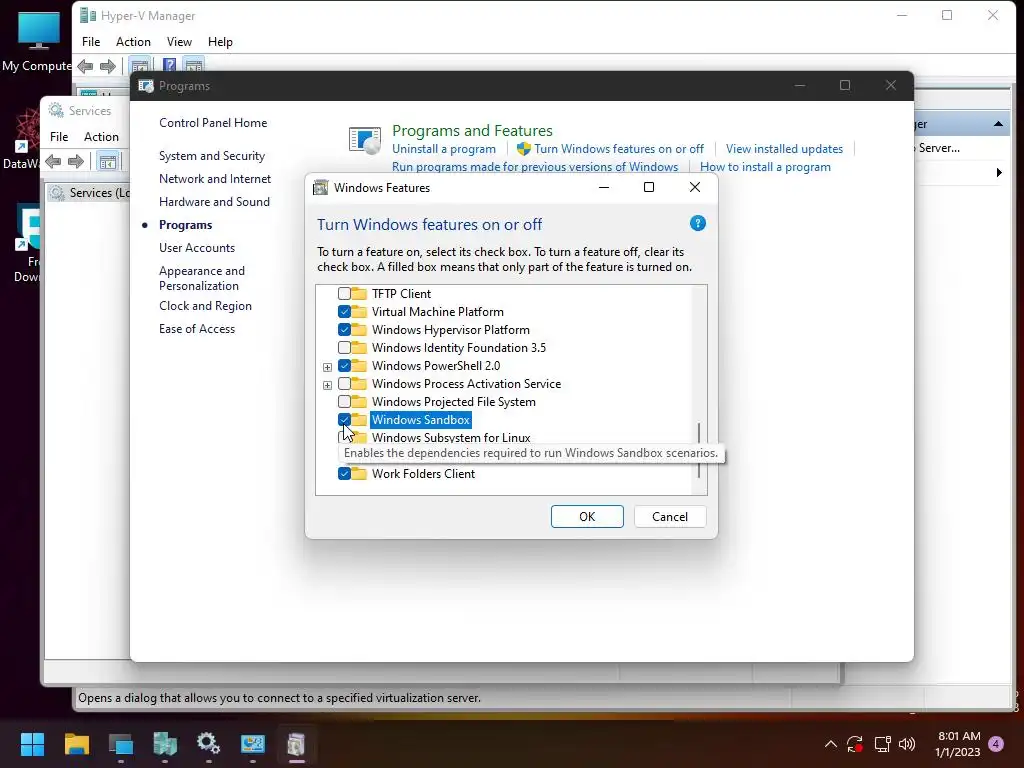The width and height of the screenshot is (1024, 768).
Task: Open File Explorer from taskbar
Action: click(x=76, y=744)
